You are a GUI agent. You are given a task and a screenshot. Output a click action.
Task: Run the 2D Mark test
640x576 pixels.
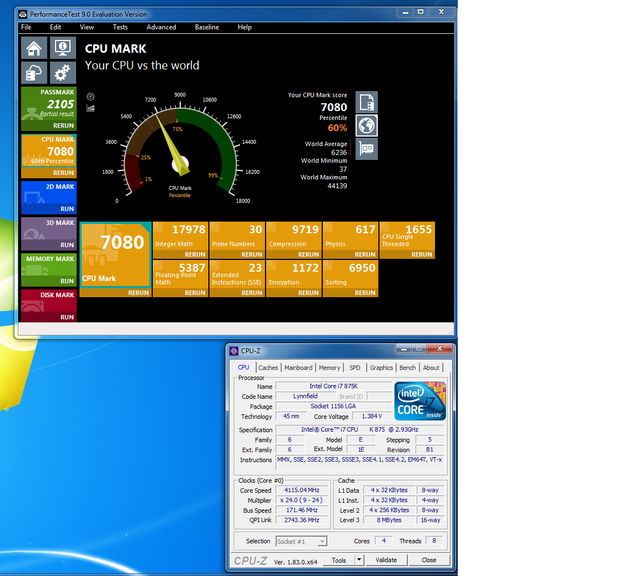[67, 209]
